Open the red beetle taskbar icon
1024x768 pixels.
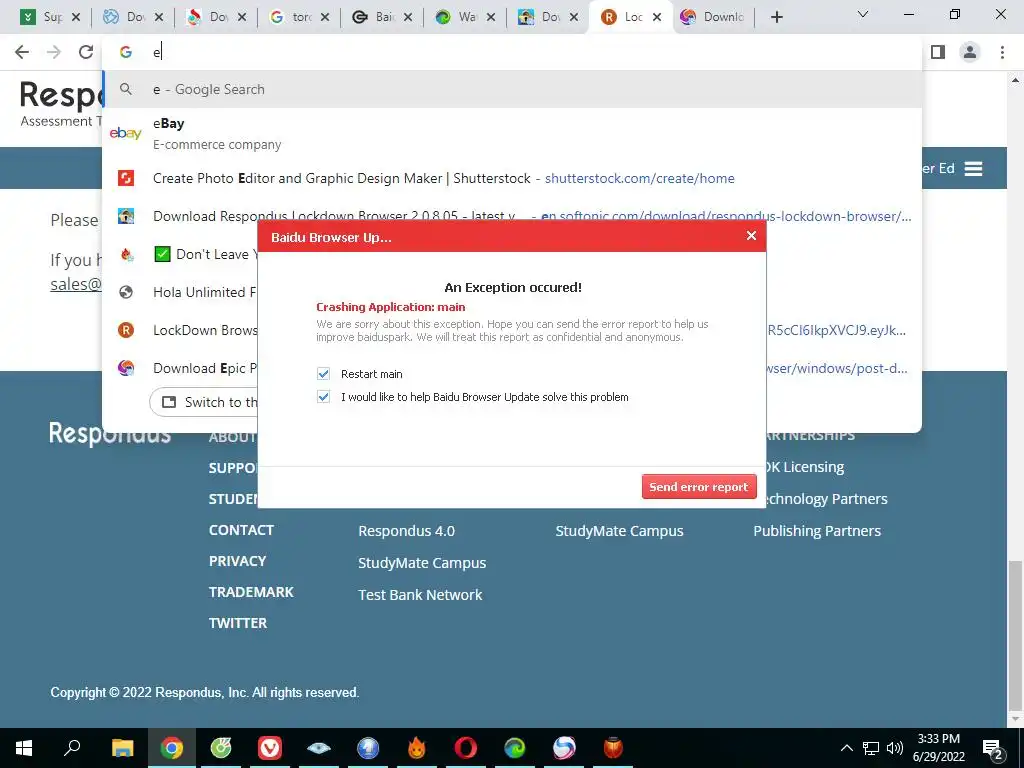[x=613, y=748]
